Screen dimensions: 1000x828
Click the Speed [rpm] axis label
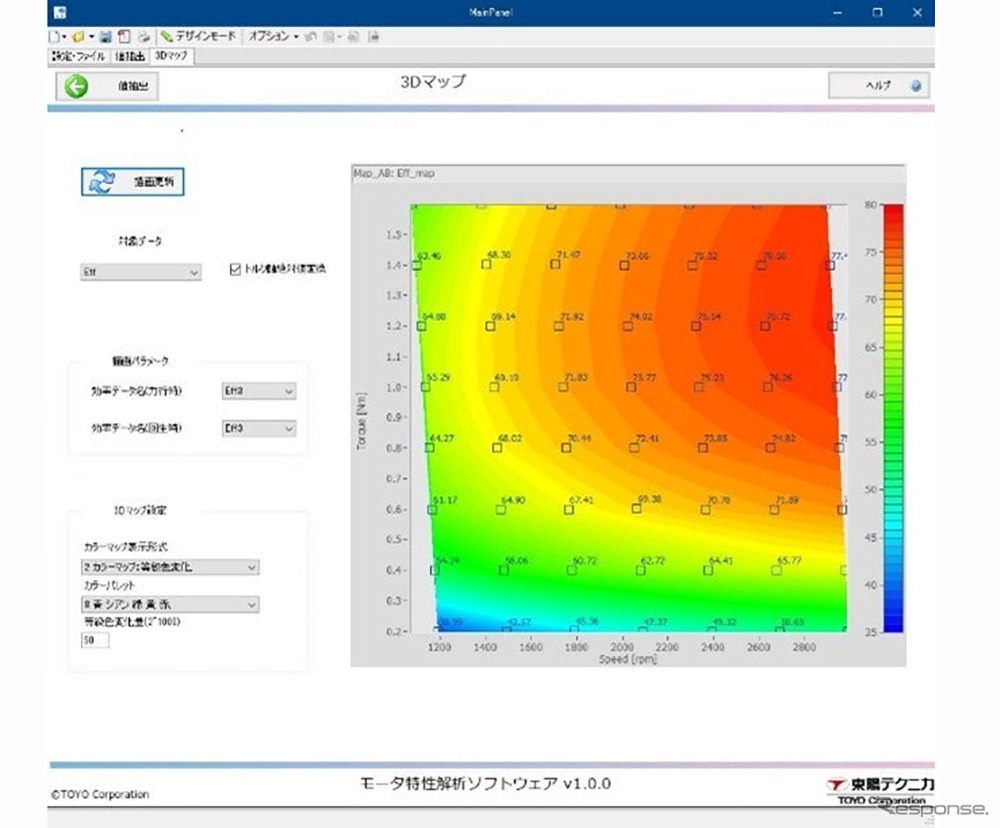pos(628,659)
